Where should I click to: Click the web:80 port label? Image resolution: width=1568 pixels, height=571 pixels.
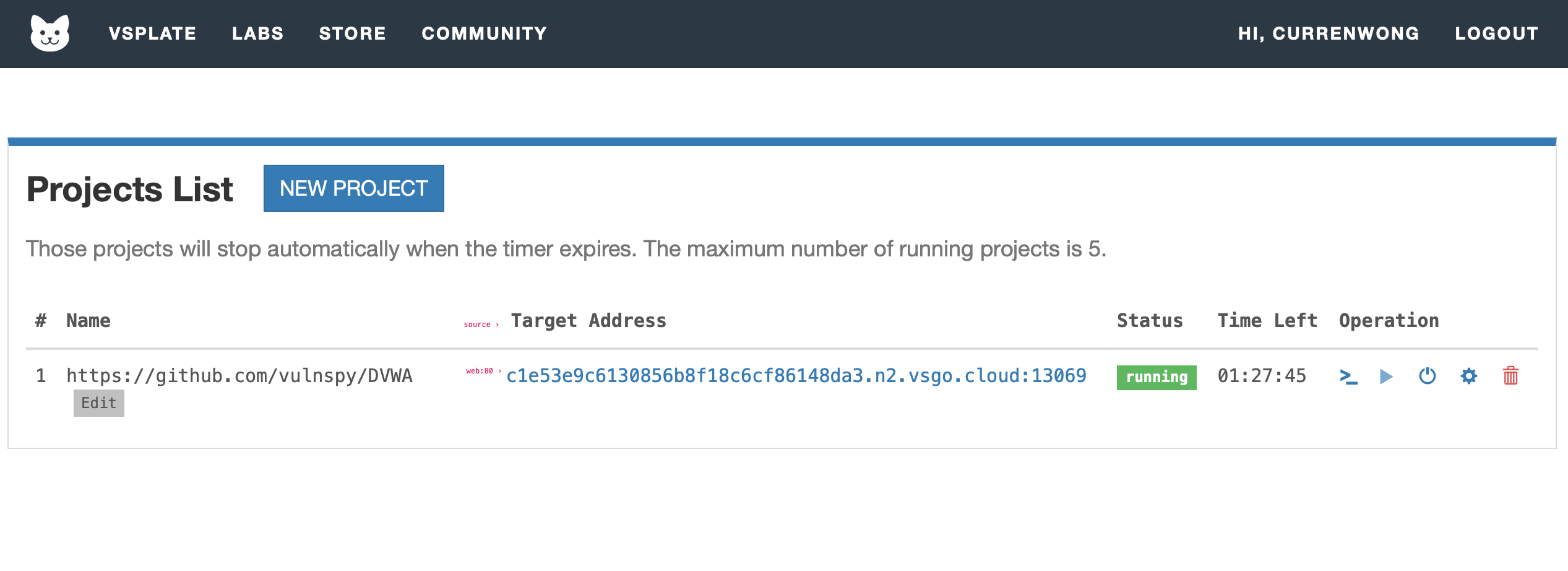coord(480,371)
